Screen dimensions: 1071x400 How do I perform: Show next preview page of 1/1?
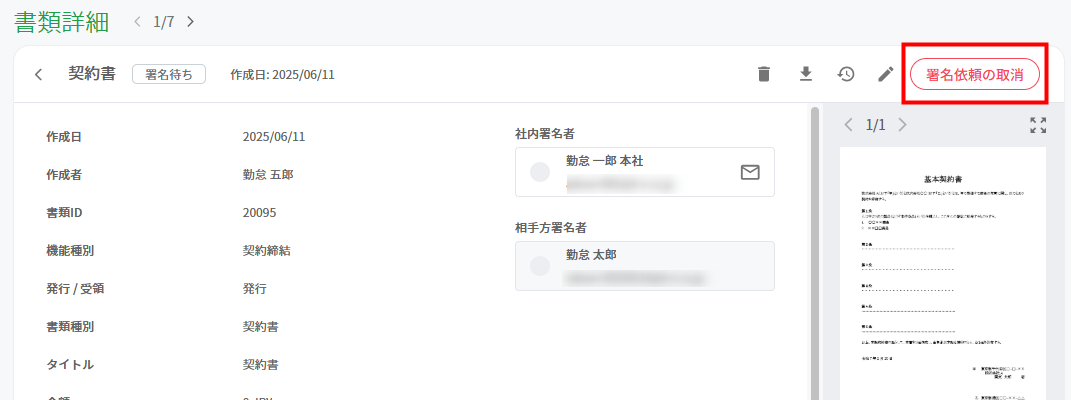pos(902,125)
